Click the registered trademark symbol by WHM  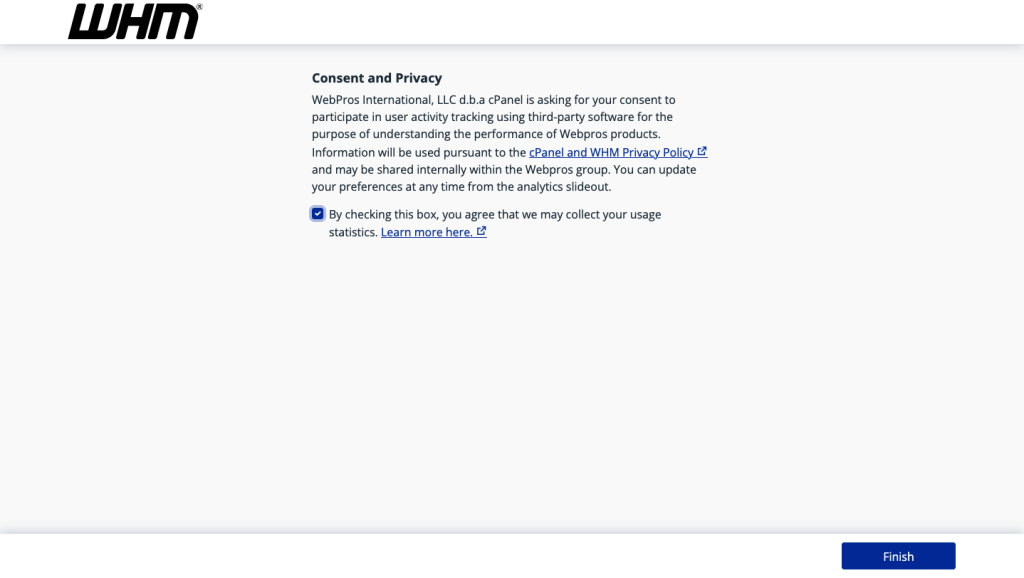199,7
